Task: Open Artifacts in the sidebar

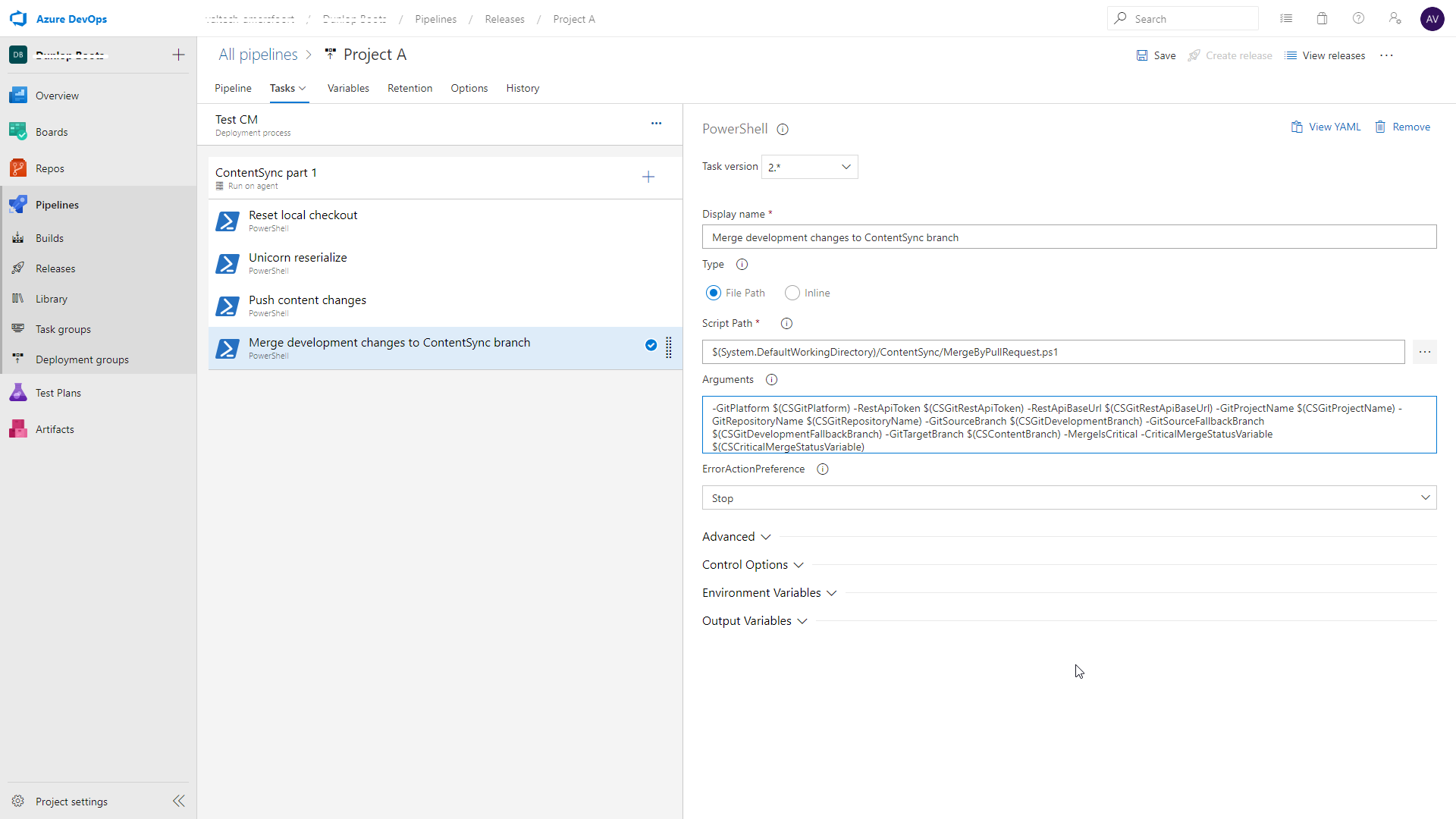Action: [x=55, y=429]
